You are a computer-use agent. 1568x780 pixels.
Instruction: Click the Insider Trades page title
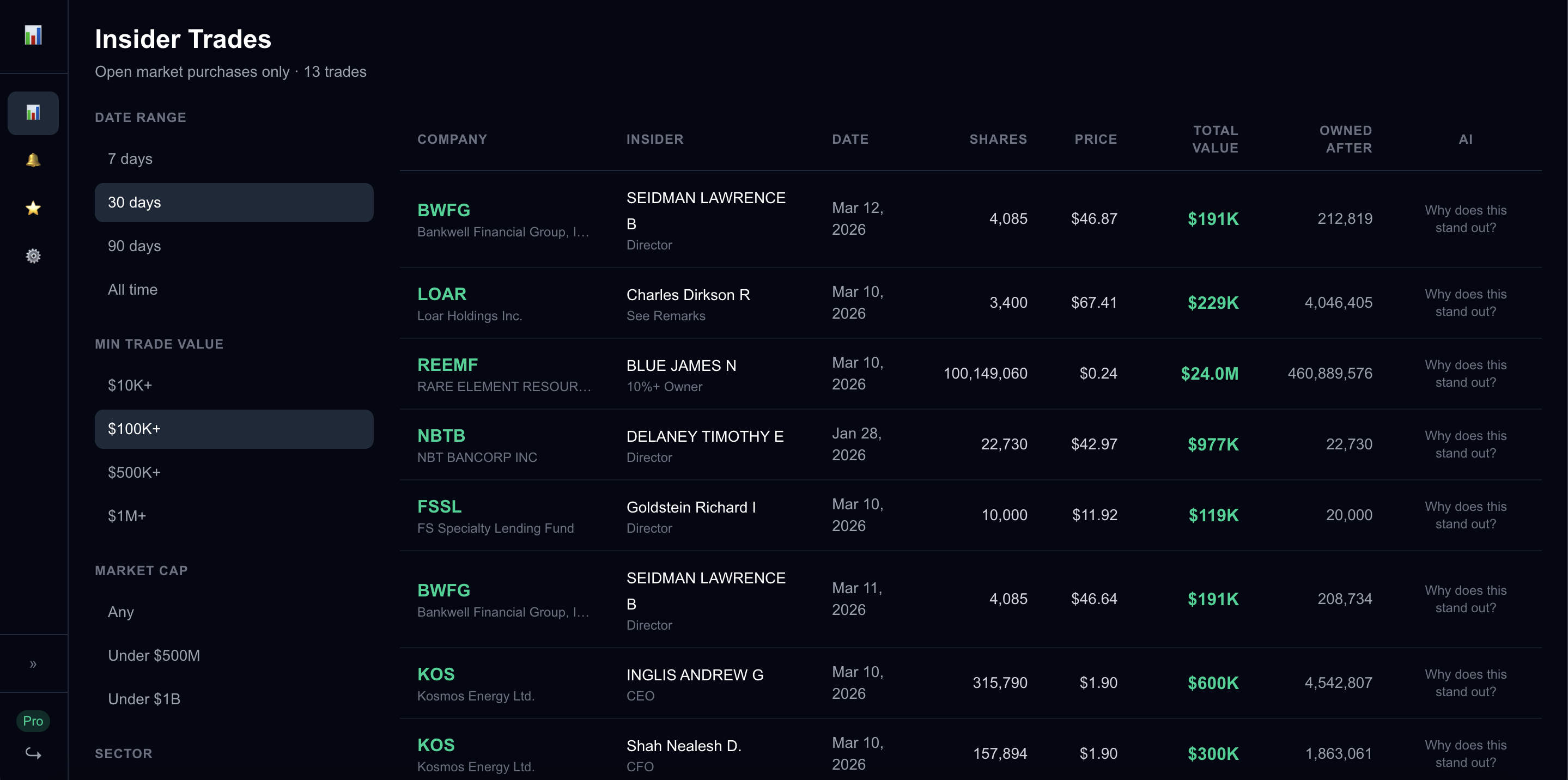click(x=183, y=40)
